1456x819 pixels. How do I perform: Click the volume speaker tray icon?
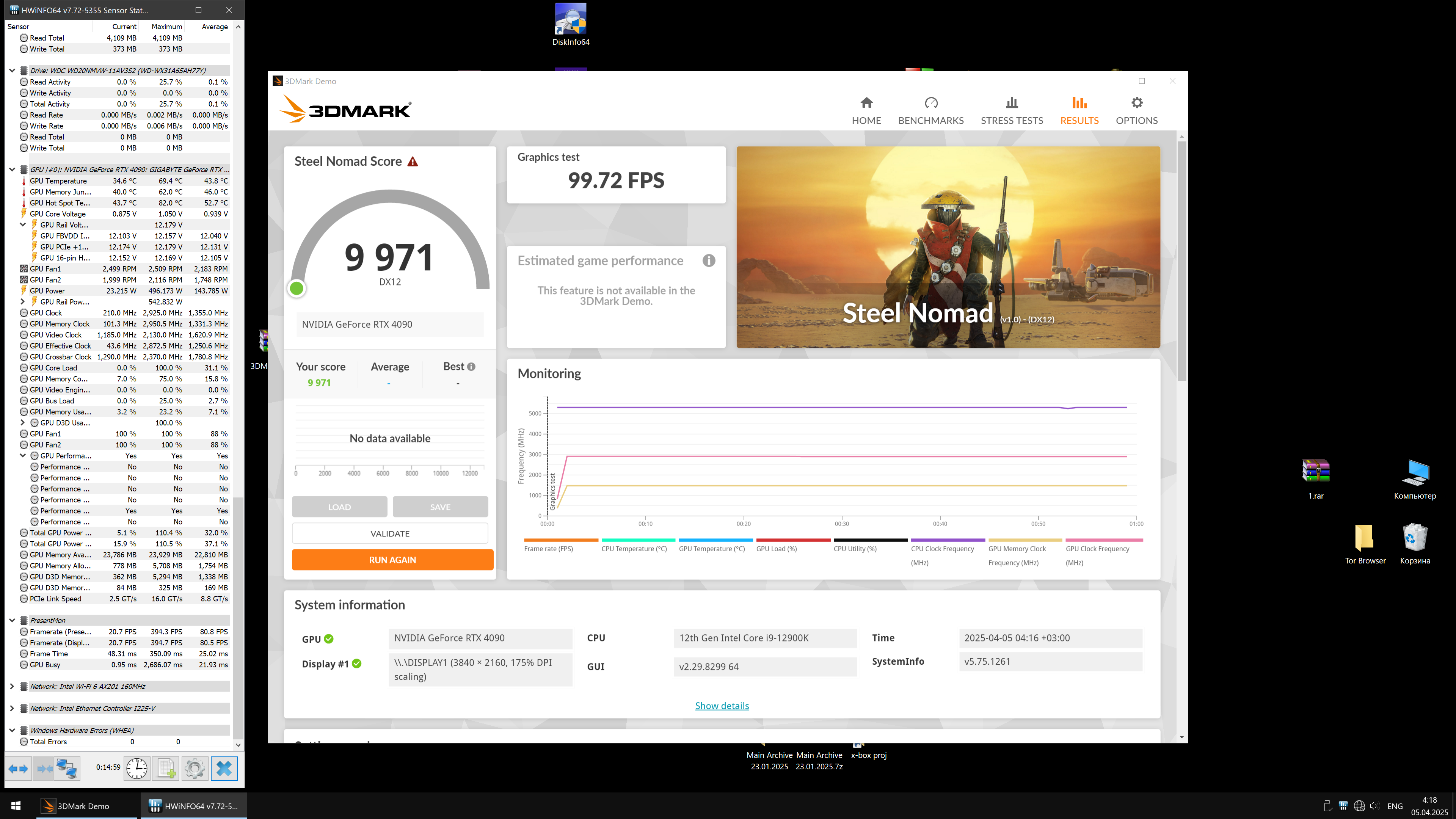[1374, 806]
